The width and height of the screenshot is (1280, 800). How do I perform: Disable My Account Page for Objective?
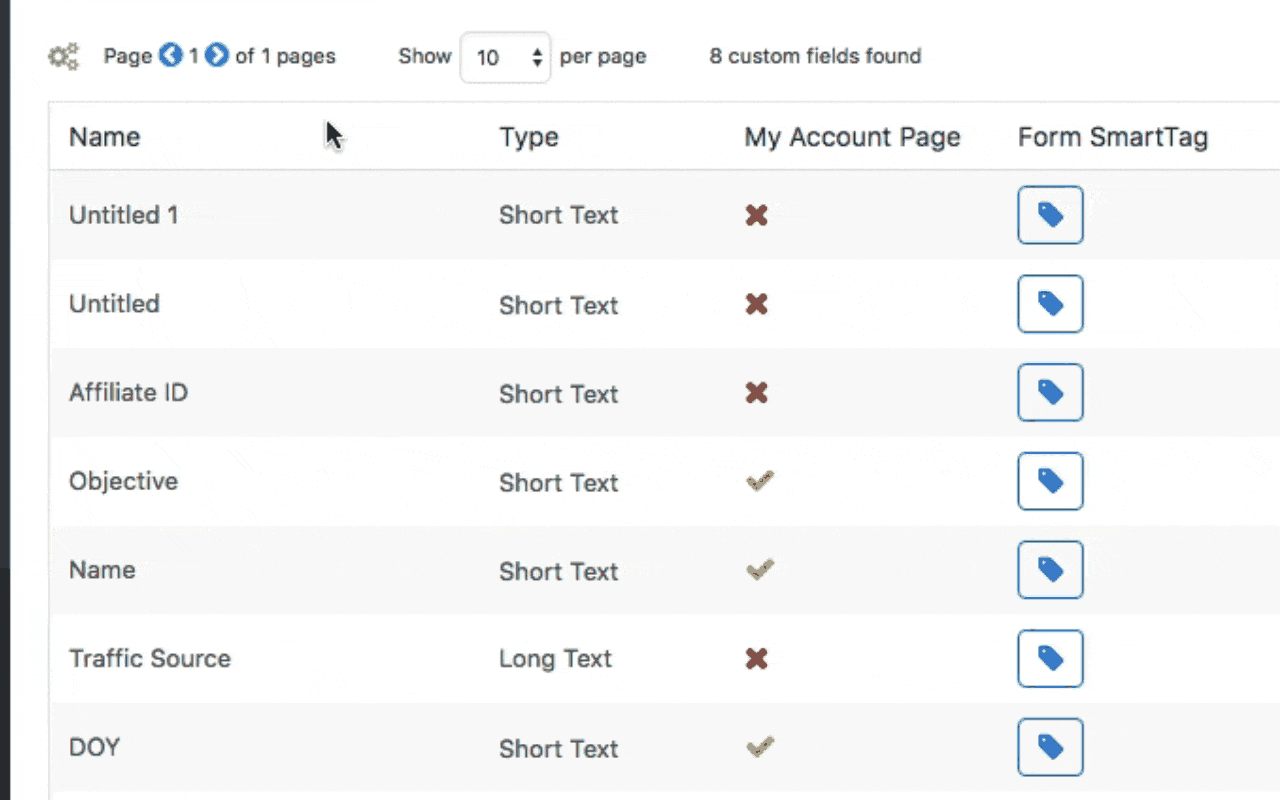[760, 482]
